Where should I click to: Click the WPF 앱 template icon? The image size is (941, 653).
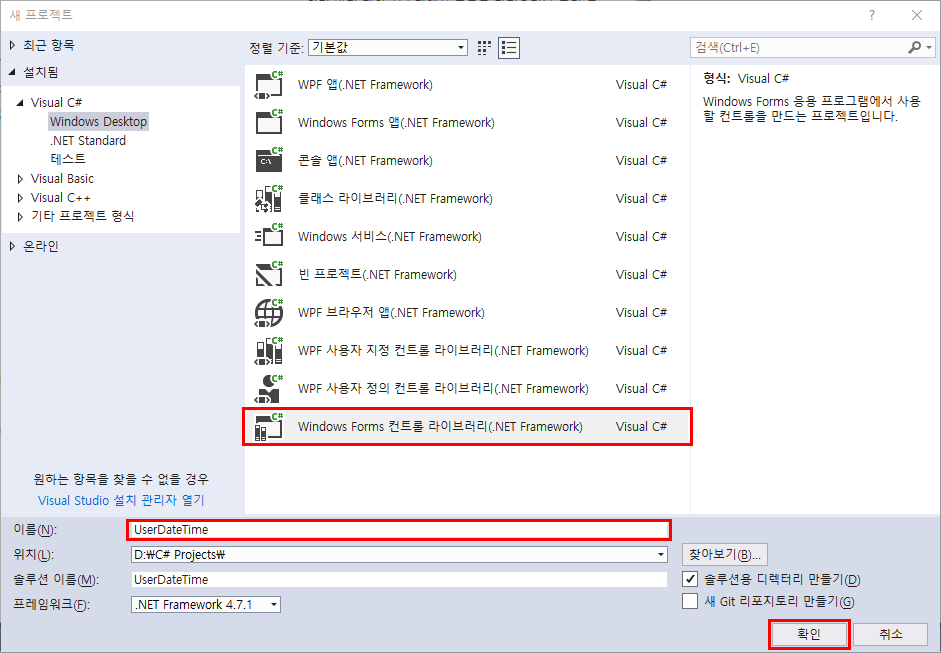[x=269, y=85]
